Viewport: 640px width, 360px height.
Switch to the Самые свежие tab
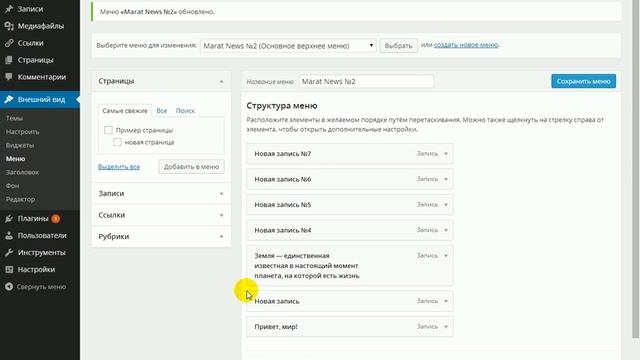tap(124, 111)
